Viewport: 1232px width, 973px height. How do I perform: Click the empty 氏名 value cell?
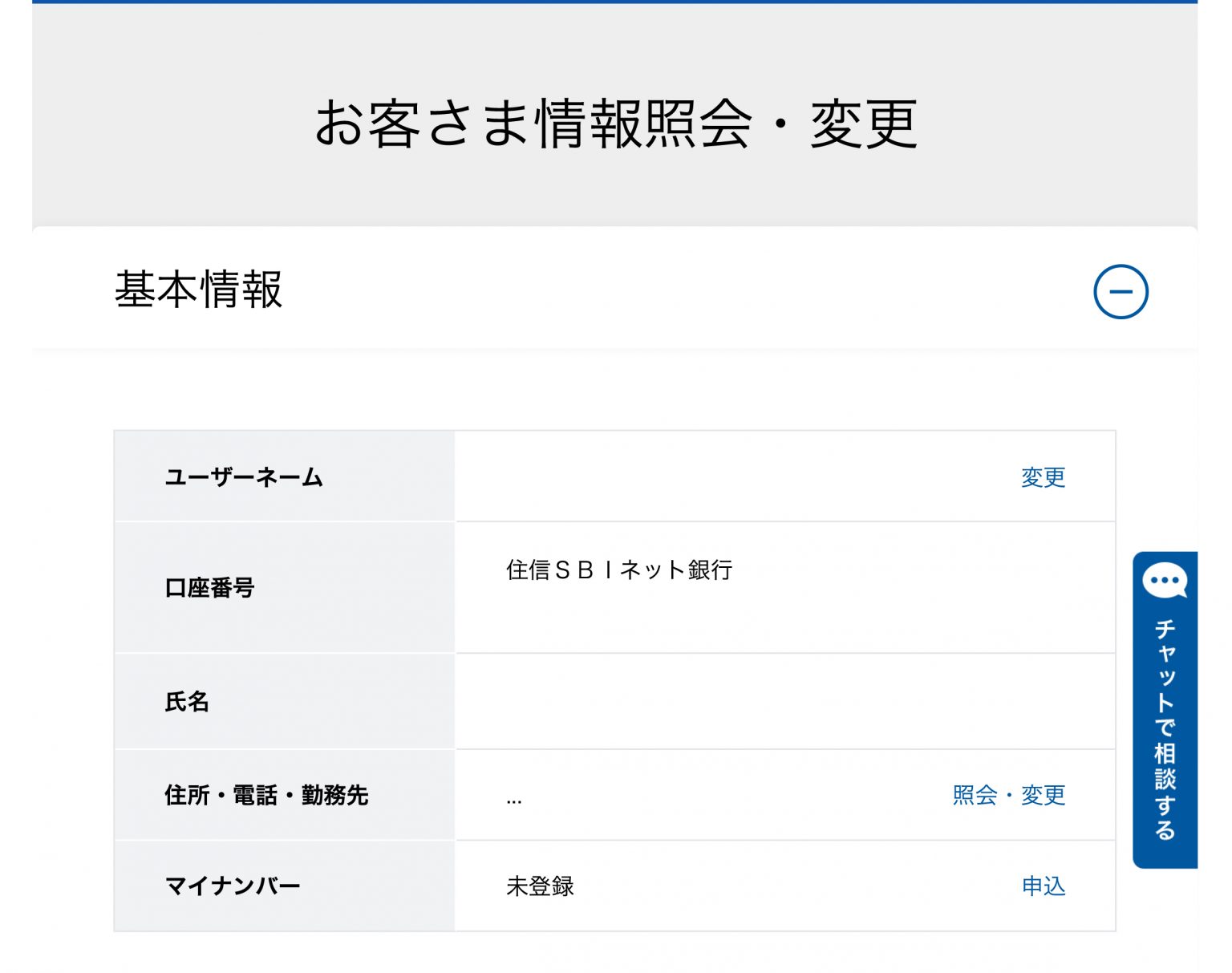pos(784,702)
